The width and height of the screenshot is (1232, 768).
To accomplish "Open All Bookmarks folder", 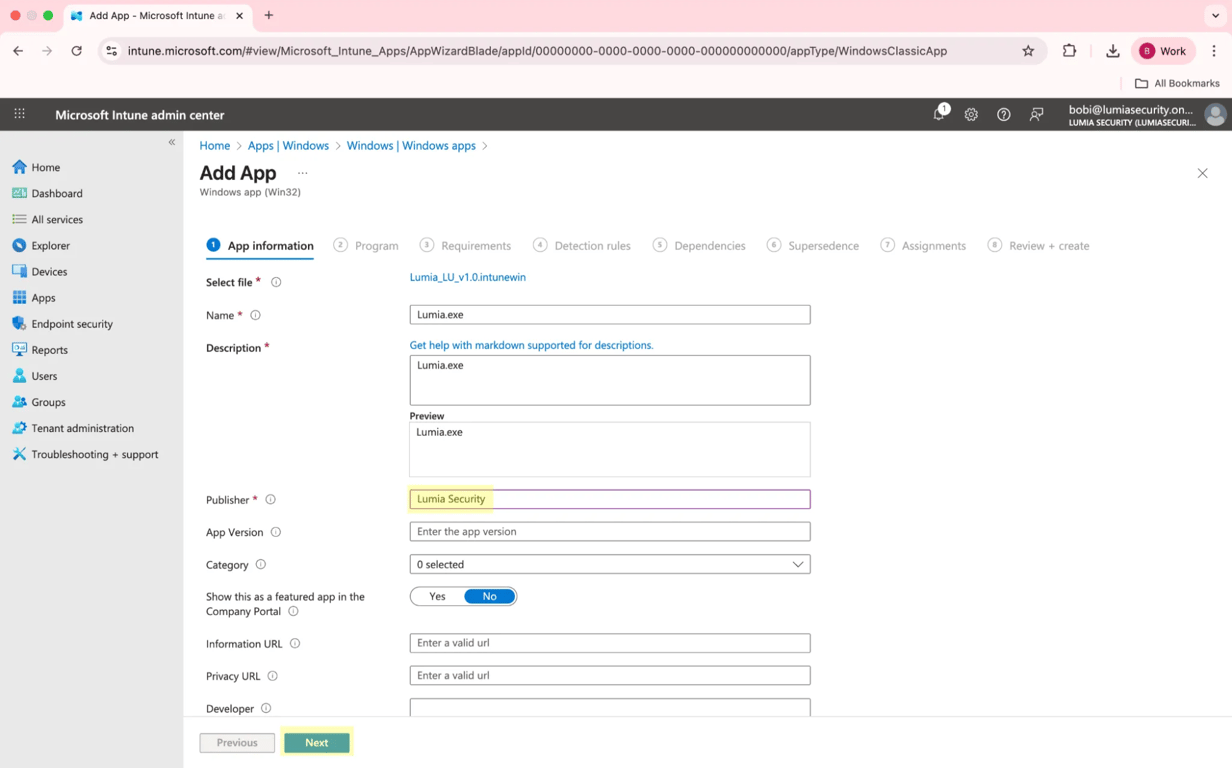I will 1177,83.
